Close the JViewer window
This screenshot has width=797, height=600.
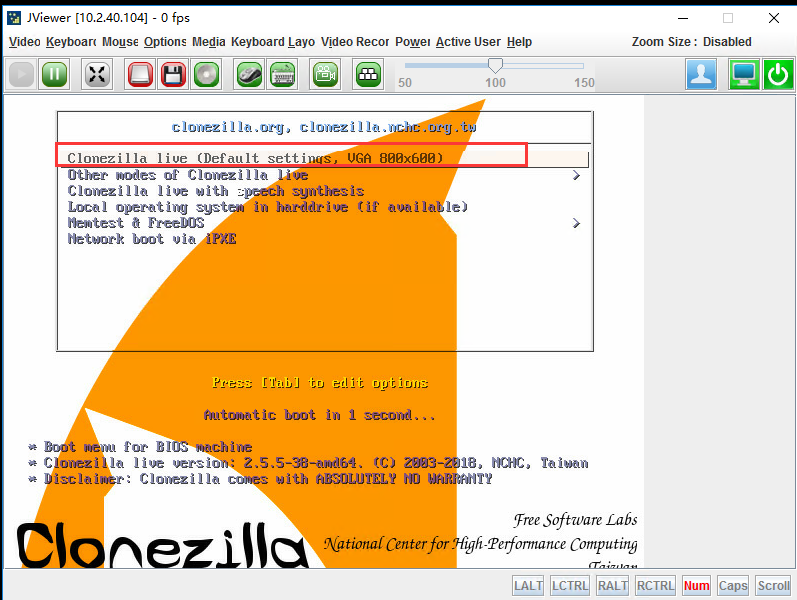(x=774, y=18)
